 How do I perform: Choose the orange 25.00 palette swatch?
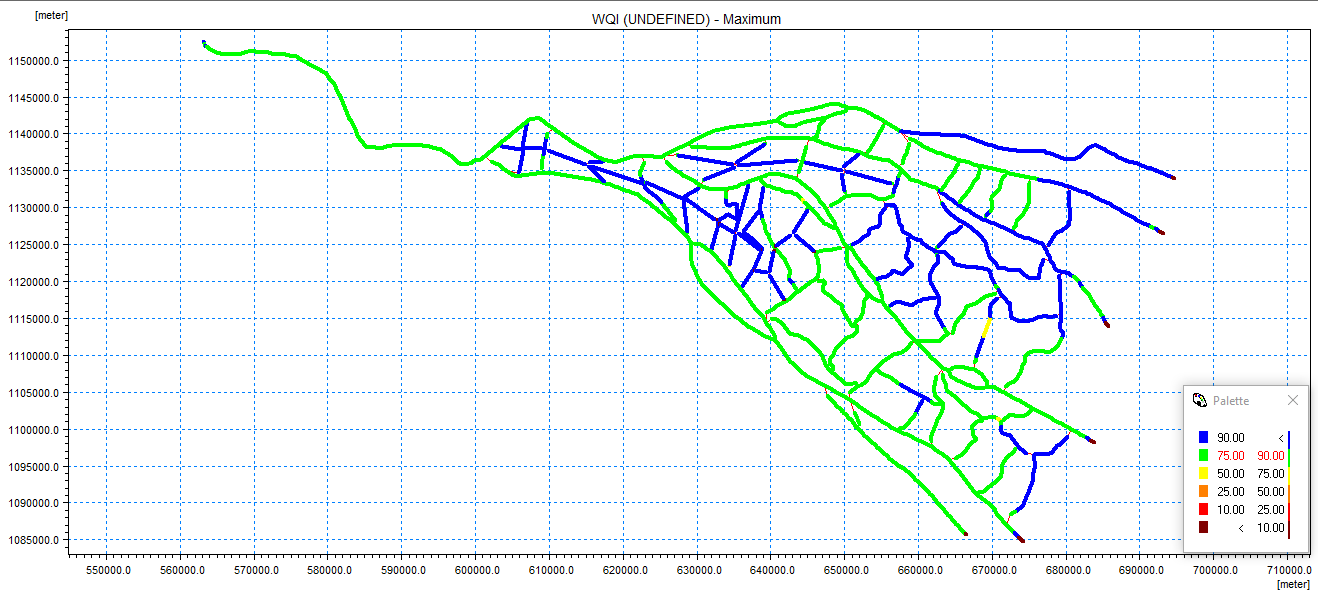click(x=1203, y=492)
